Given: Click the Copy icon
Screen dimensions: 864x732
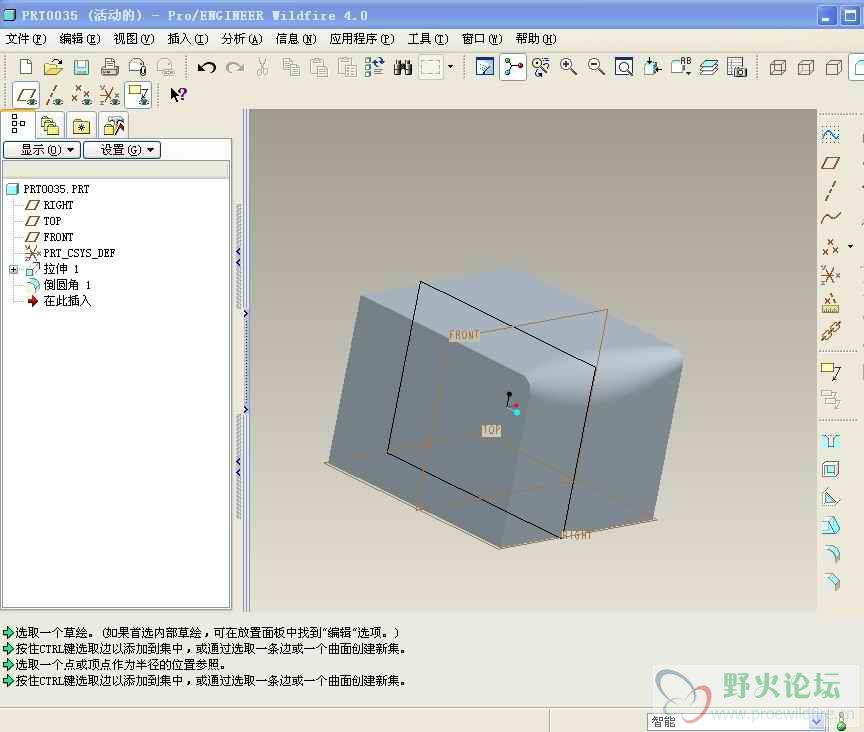Looking at the screenshot, I should pos(291,67).
